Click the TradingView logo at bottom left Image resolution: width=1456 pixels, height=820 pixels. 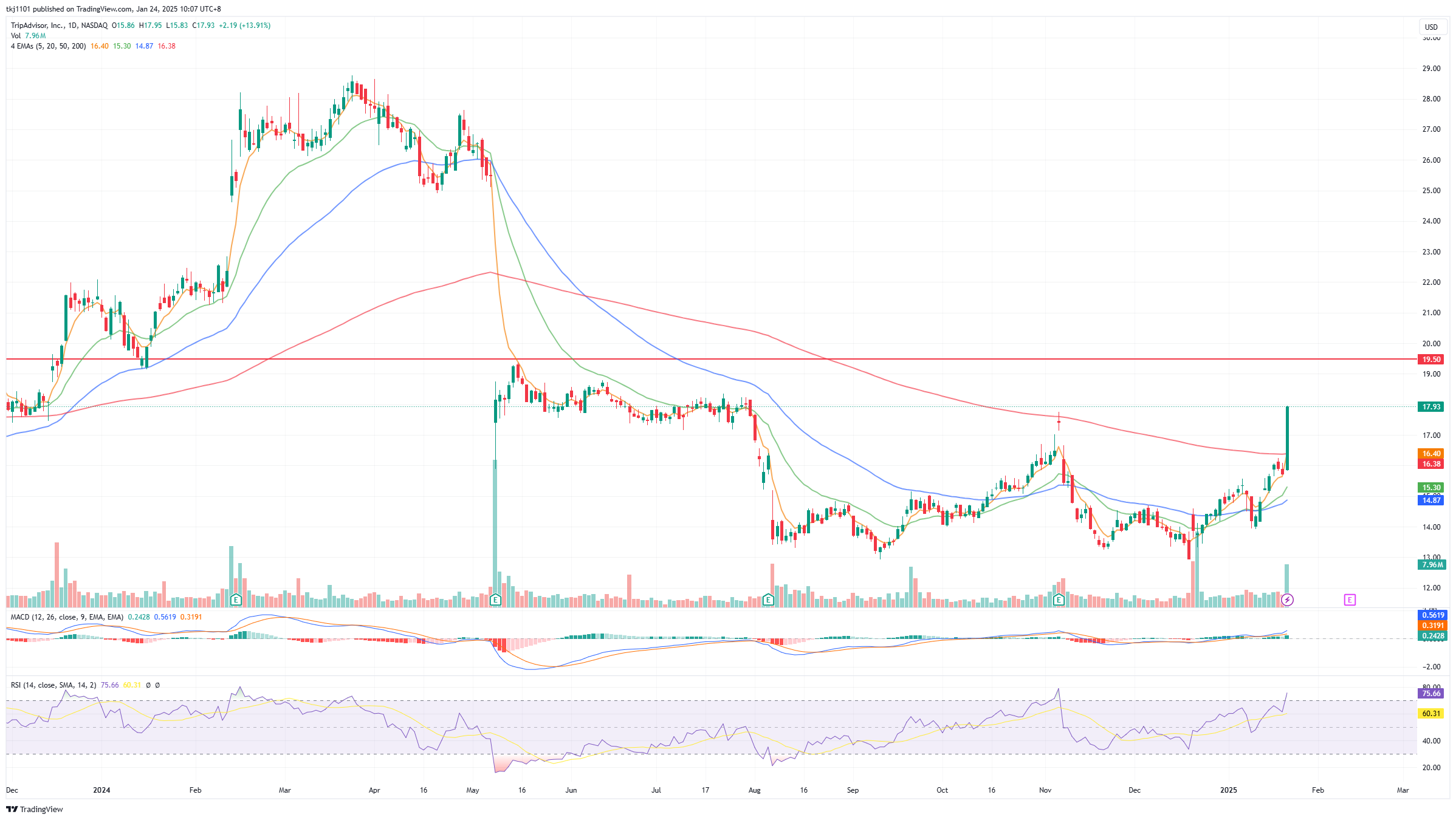(x=35, y=809)
